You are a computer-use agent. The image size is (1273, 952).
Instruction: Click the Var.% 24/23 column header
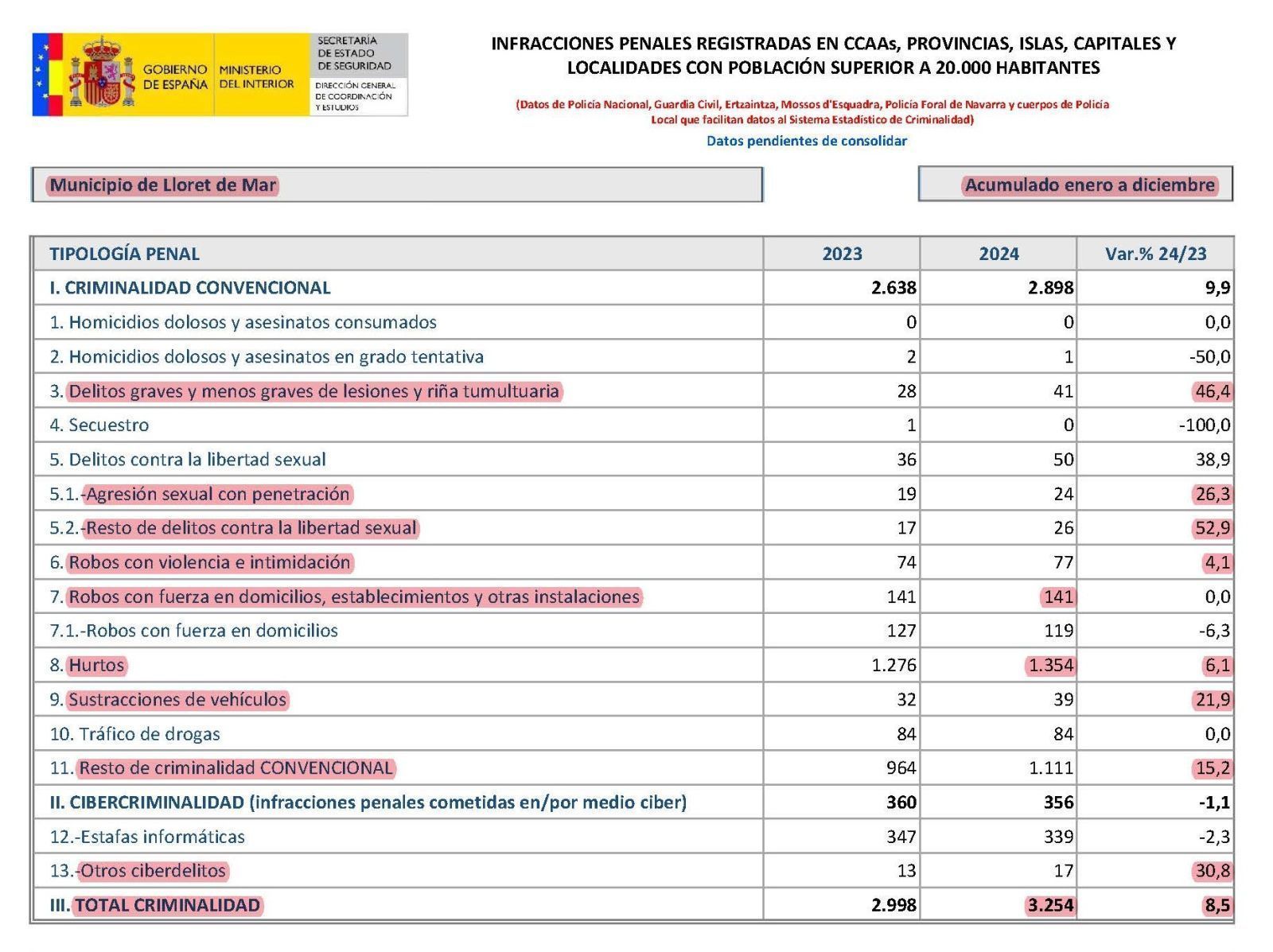(1155, 254)
